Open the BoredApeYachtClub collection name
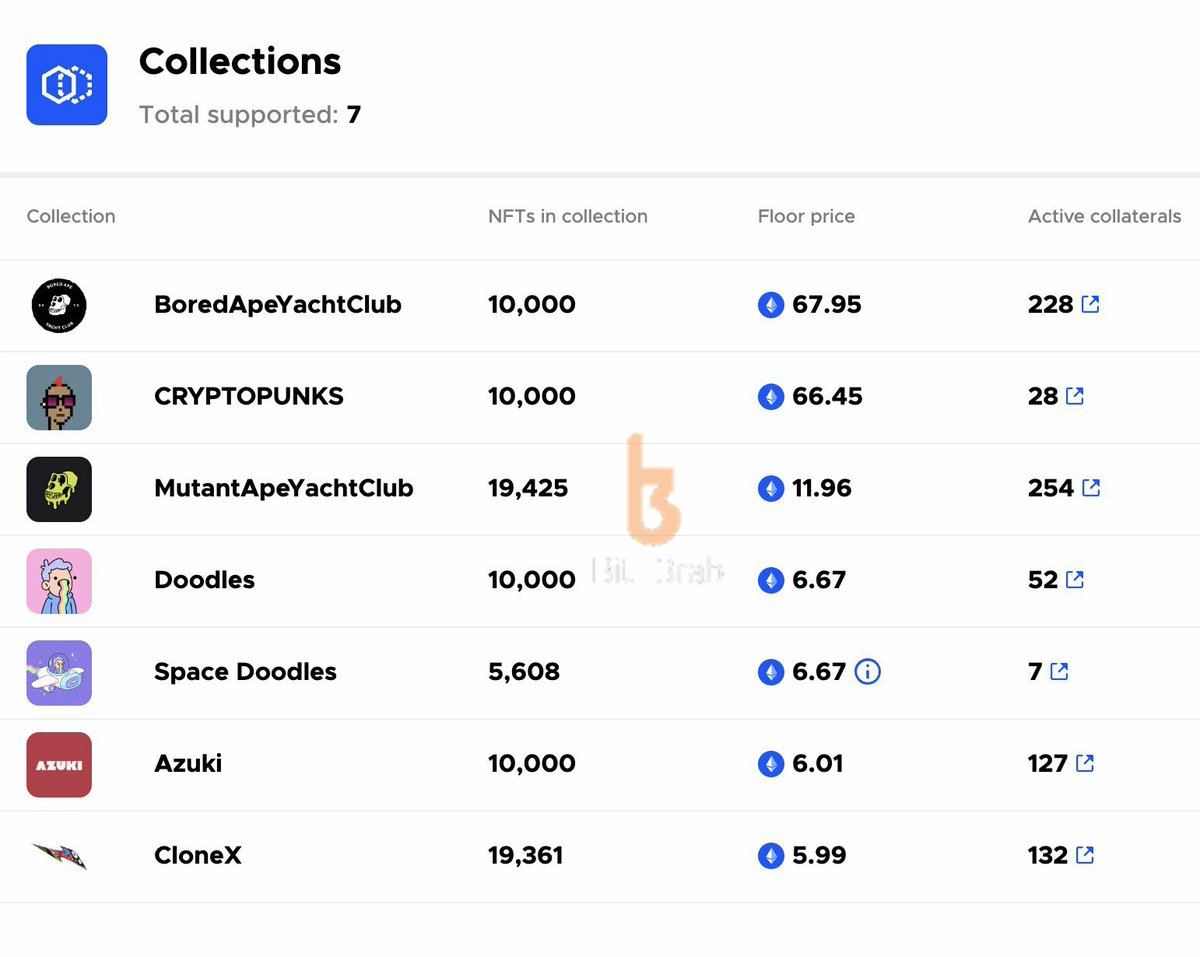This screenshot has width=1200, height=957. point(278,305)
